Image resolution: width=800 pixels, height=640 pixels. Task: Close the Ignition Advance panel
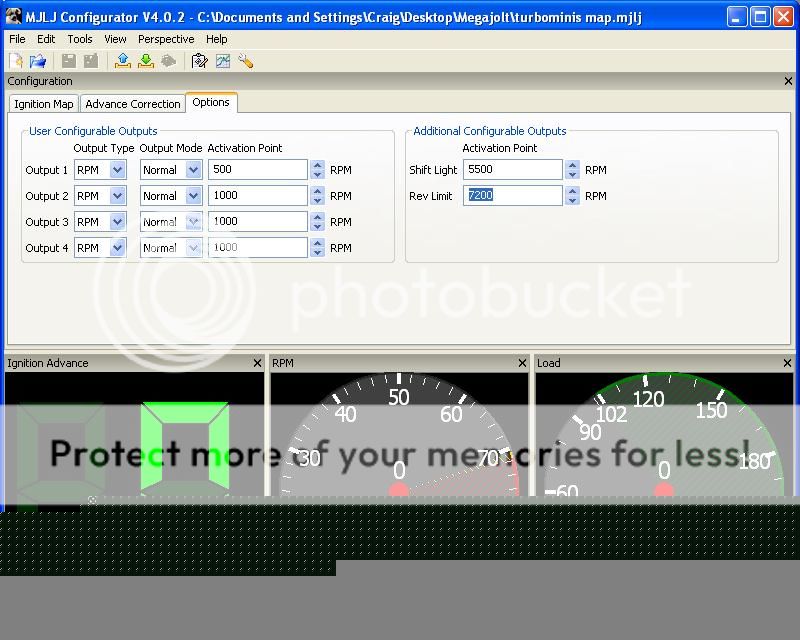257,363
